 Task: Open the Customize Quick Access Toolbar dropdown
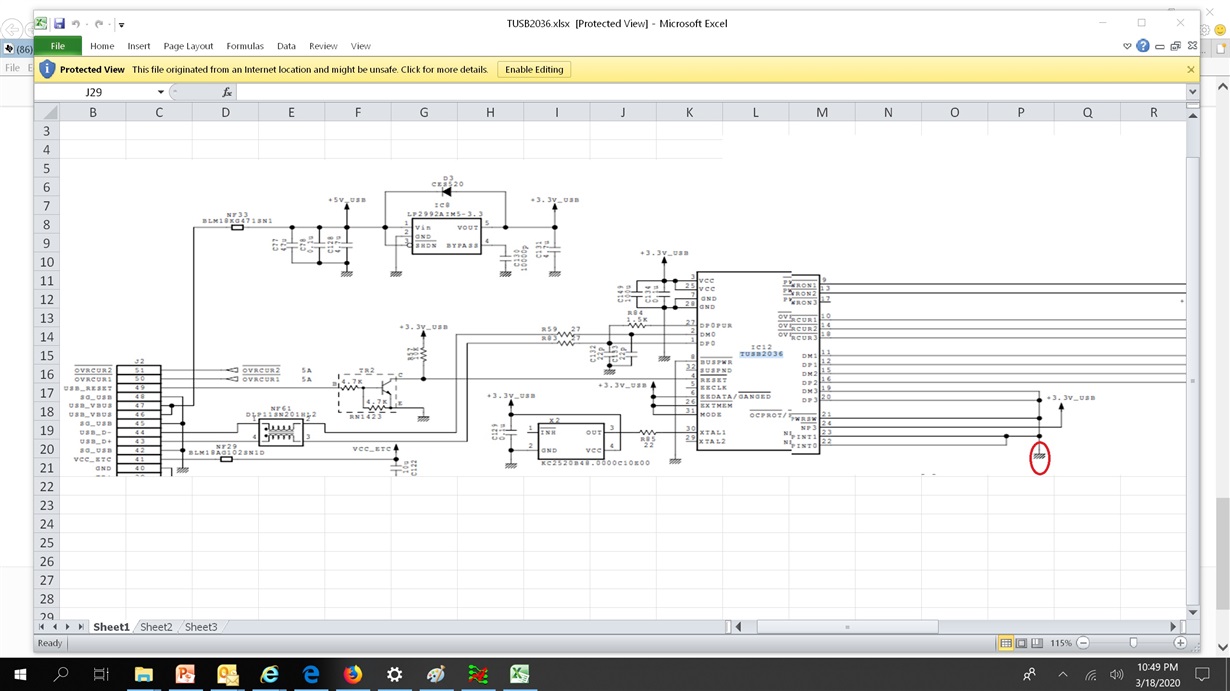[121, 24]
